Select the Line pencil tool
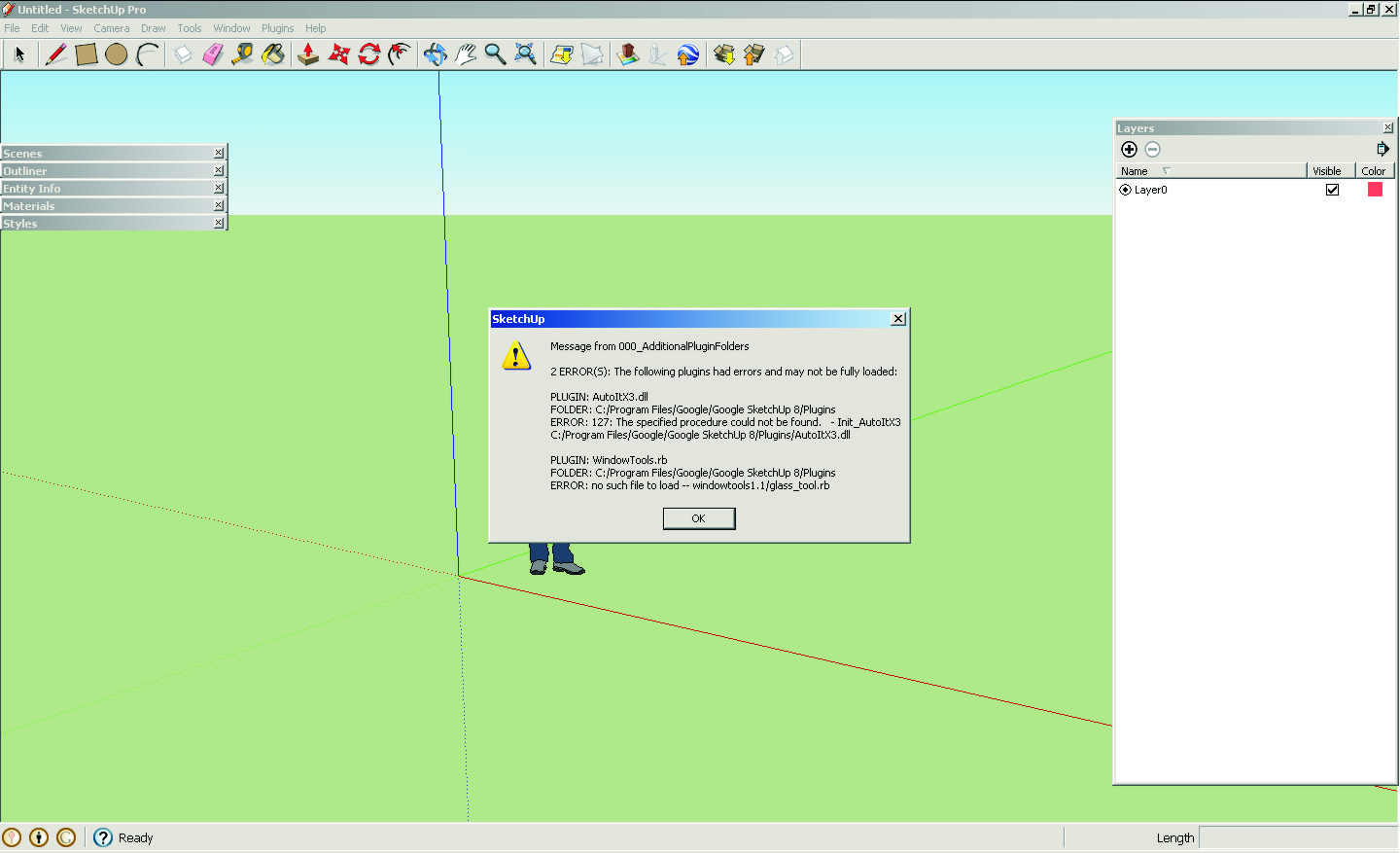 click(x=56, y=54)
